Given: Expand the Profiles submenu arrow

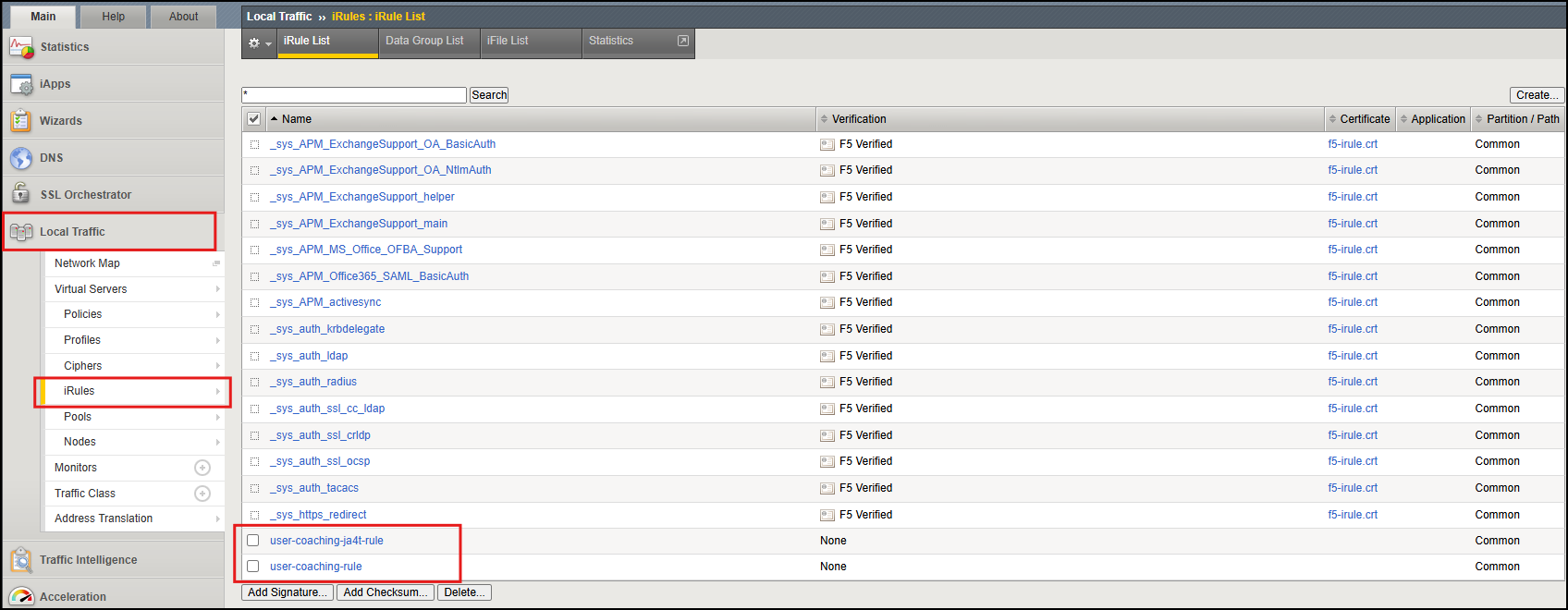Looking at the screenshot, I should [218, 340].
